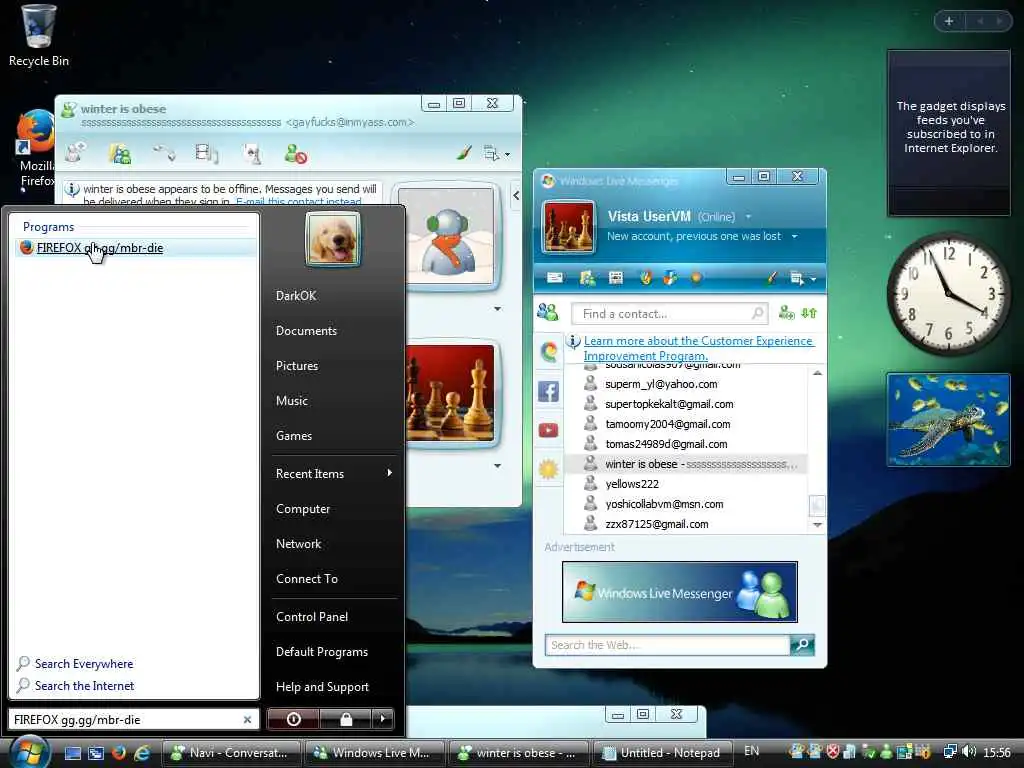
Task: Select contact winter is obese in list
Action: (x=686, y=464)
